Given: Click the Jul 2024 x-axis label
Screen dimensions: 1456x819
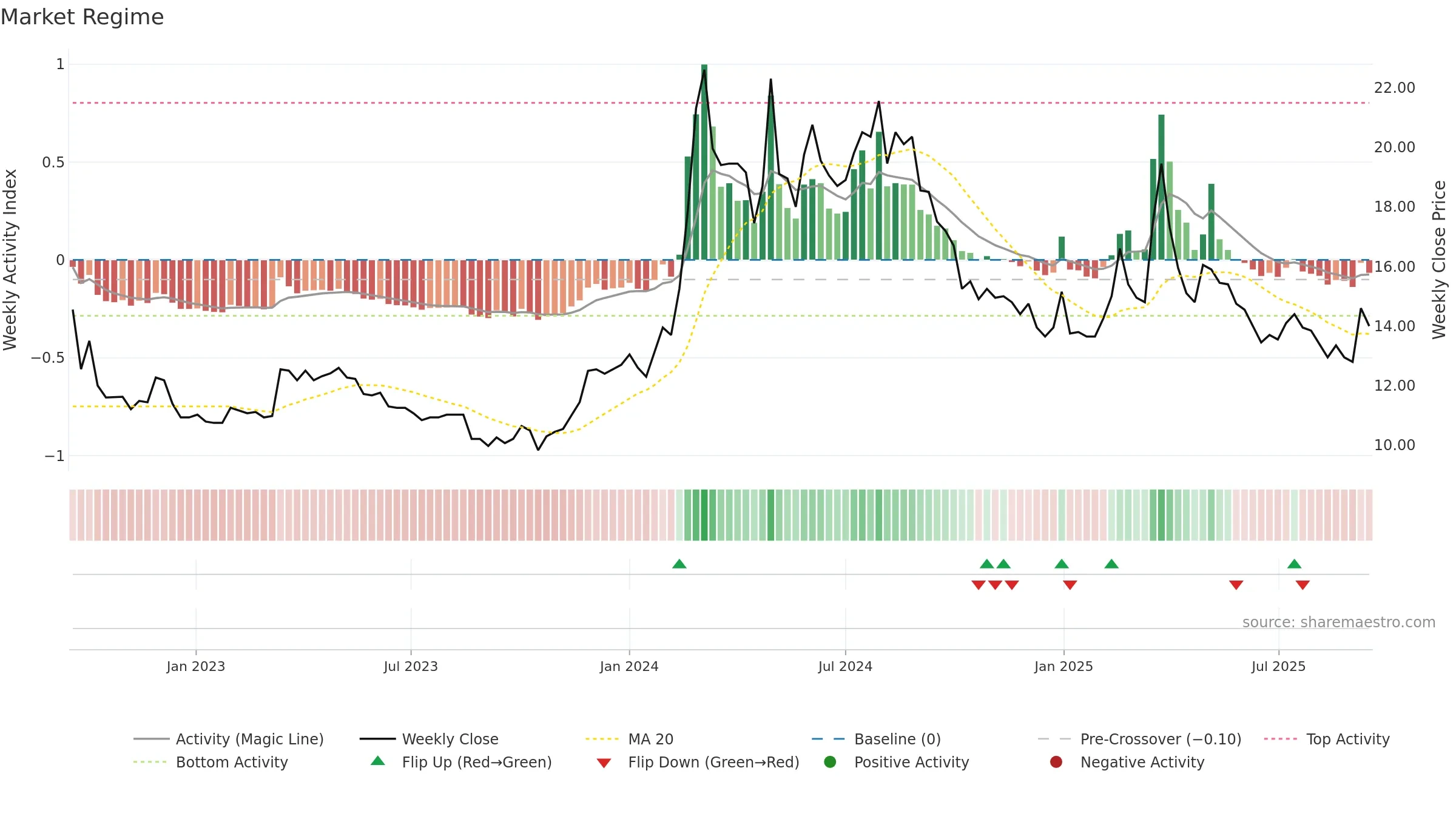Looking at the screenshot, I should (x=845, y=667).
